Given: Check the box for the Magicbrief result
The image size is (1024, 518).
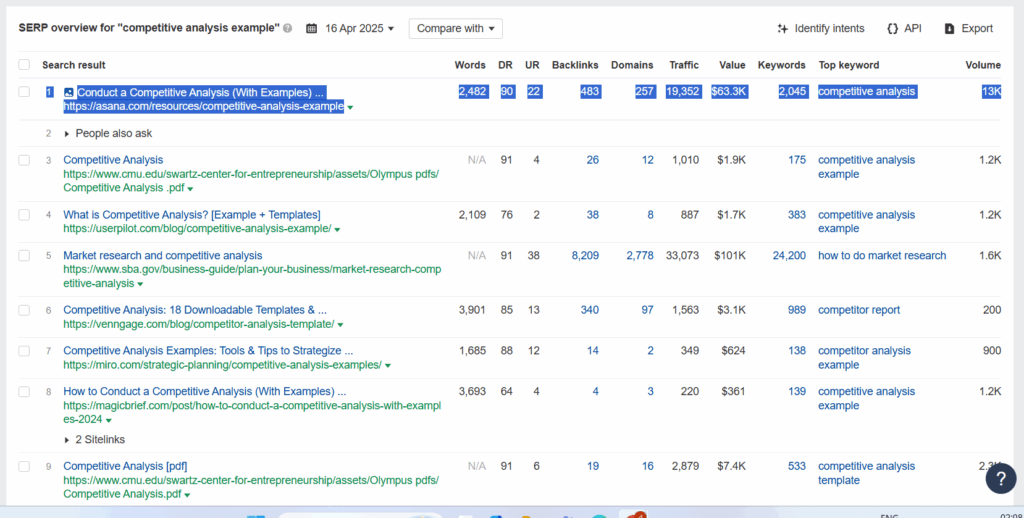Looking at the screenshot, I should [24, 392].
